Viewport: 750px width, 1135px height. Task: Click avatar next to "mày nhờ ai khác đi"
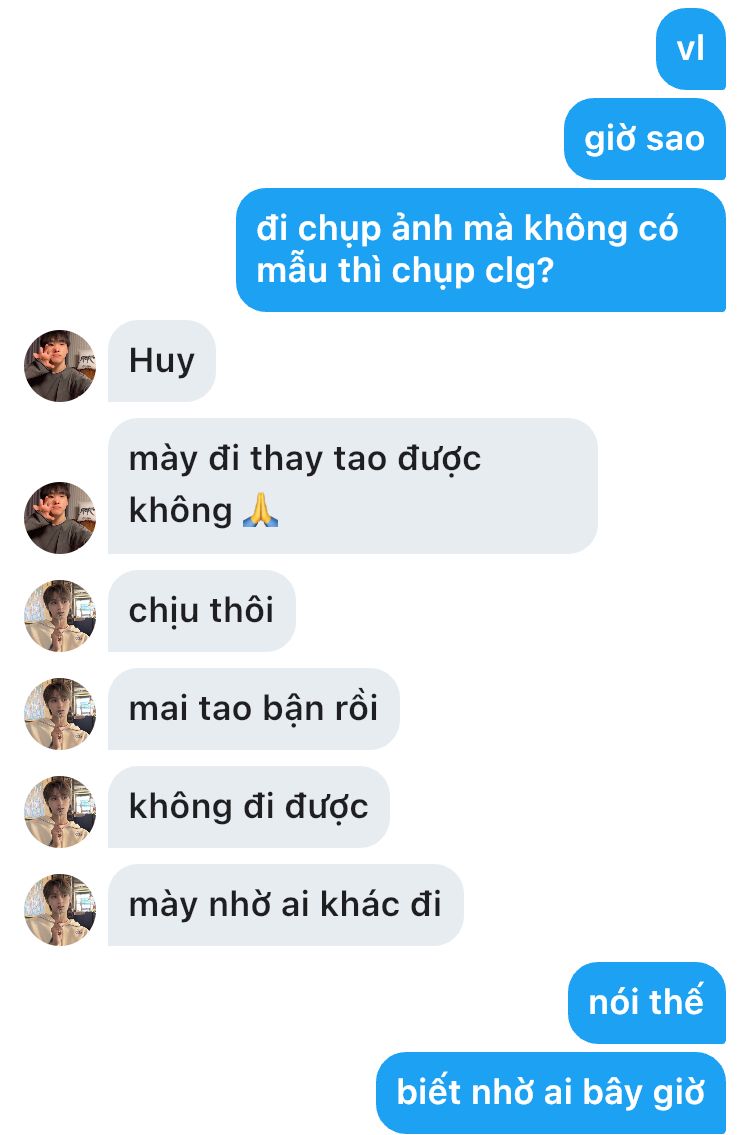click(60, 910)
